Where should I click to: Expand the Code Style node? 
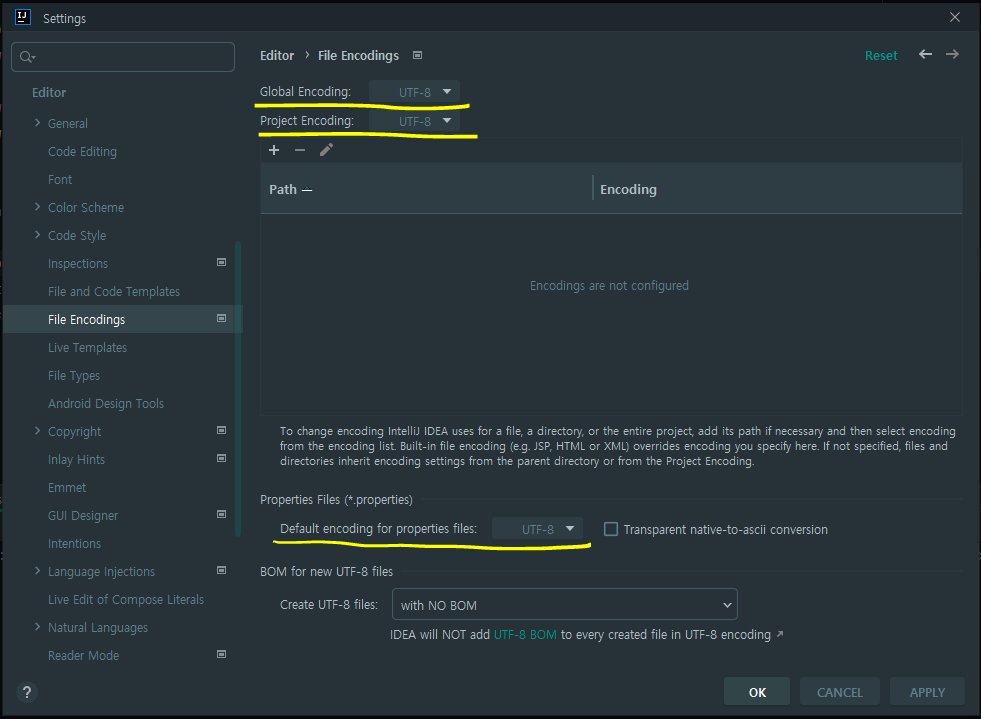click(x=38, y=235)
